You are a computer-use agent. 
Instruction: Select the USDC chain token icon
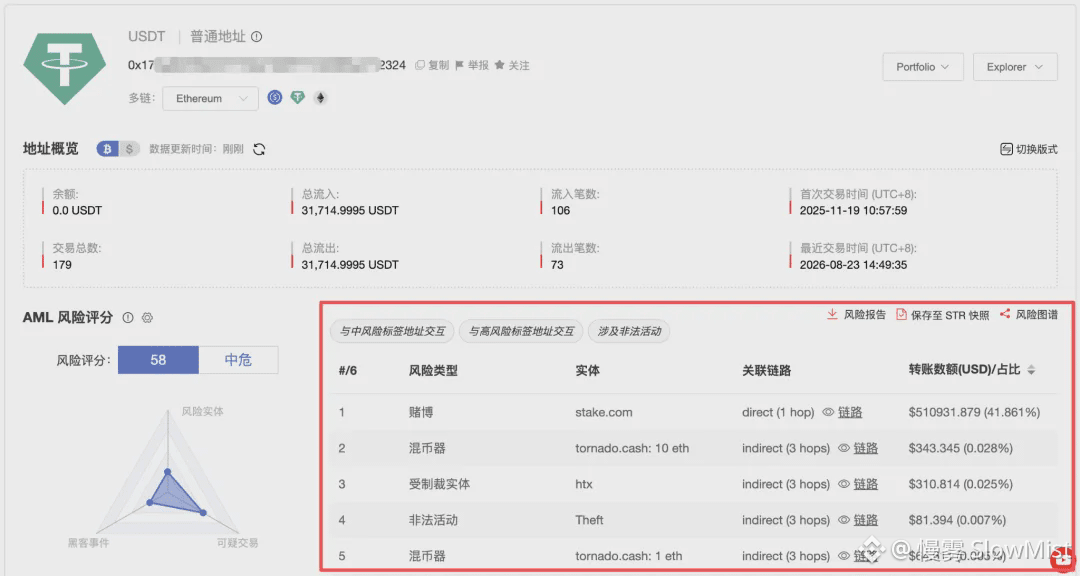275,98
